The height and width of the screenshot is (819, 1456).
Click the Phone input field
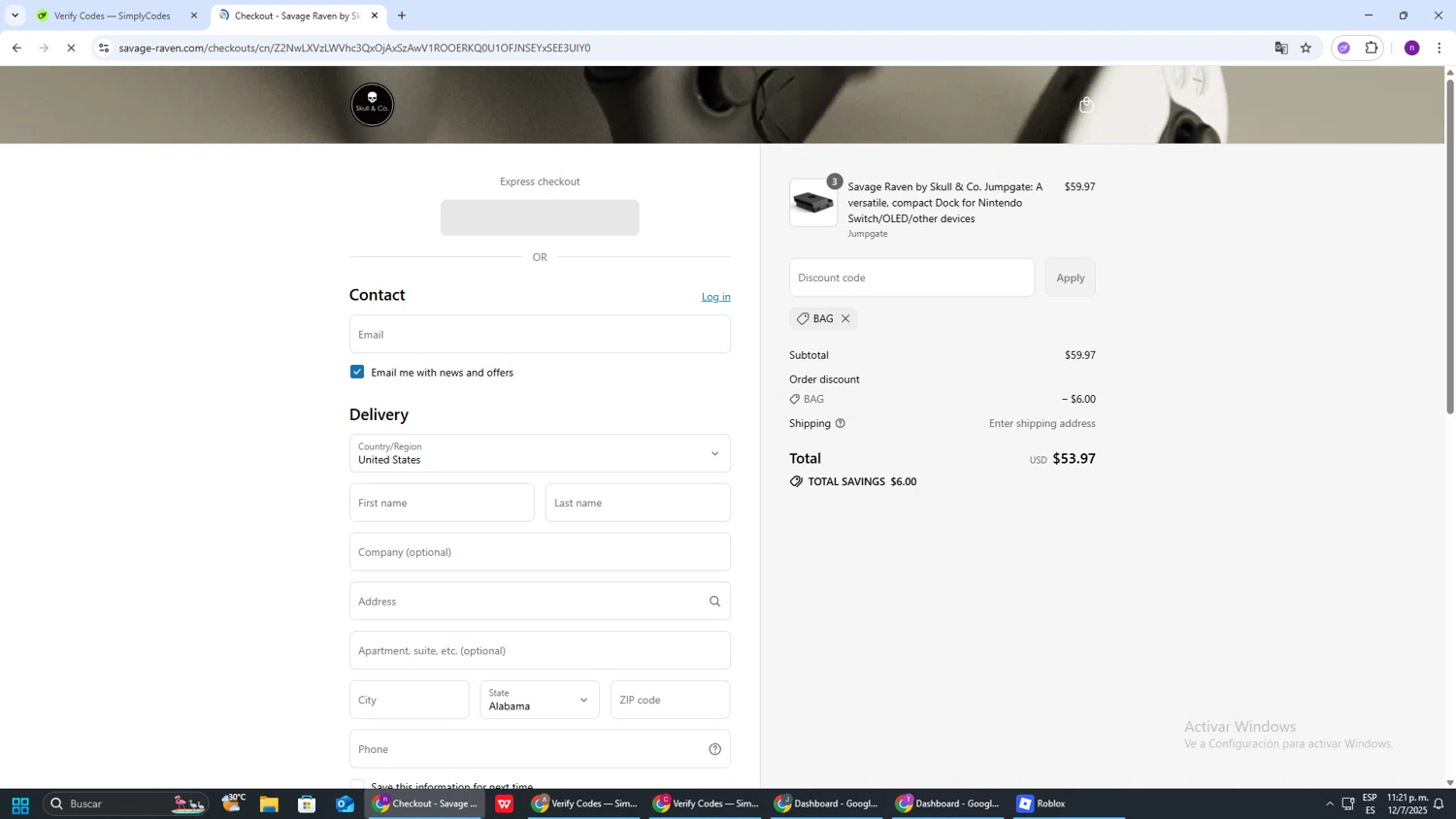(x=540, y=749)
